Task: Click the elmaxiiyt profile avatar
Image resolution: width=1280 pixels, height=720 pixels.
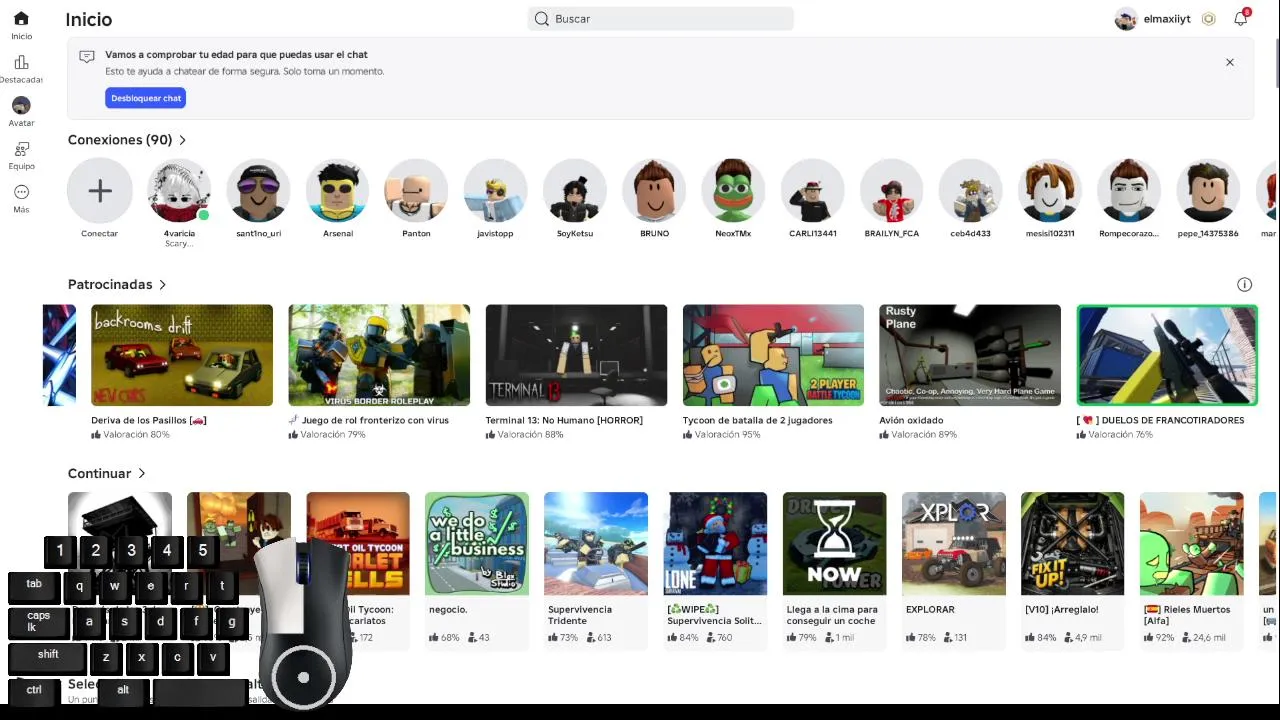Action: coord(1126,19)
